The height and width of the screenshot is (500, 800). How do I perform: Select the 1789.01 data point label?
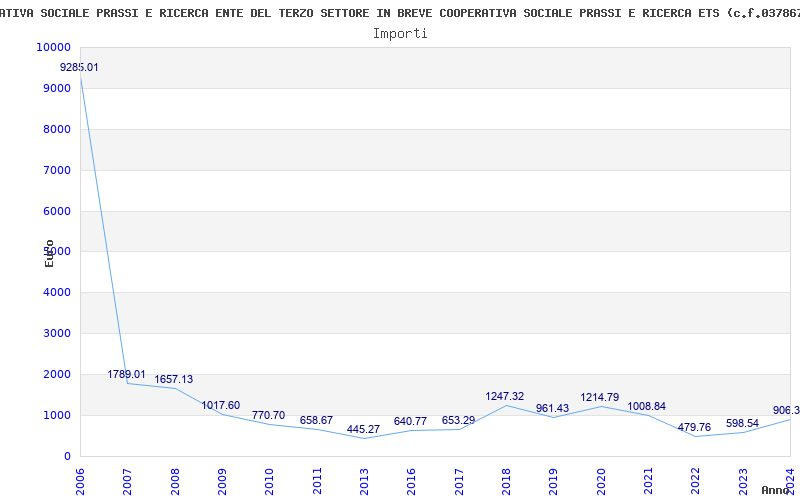tap(127, 374)
